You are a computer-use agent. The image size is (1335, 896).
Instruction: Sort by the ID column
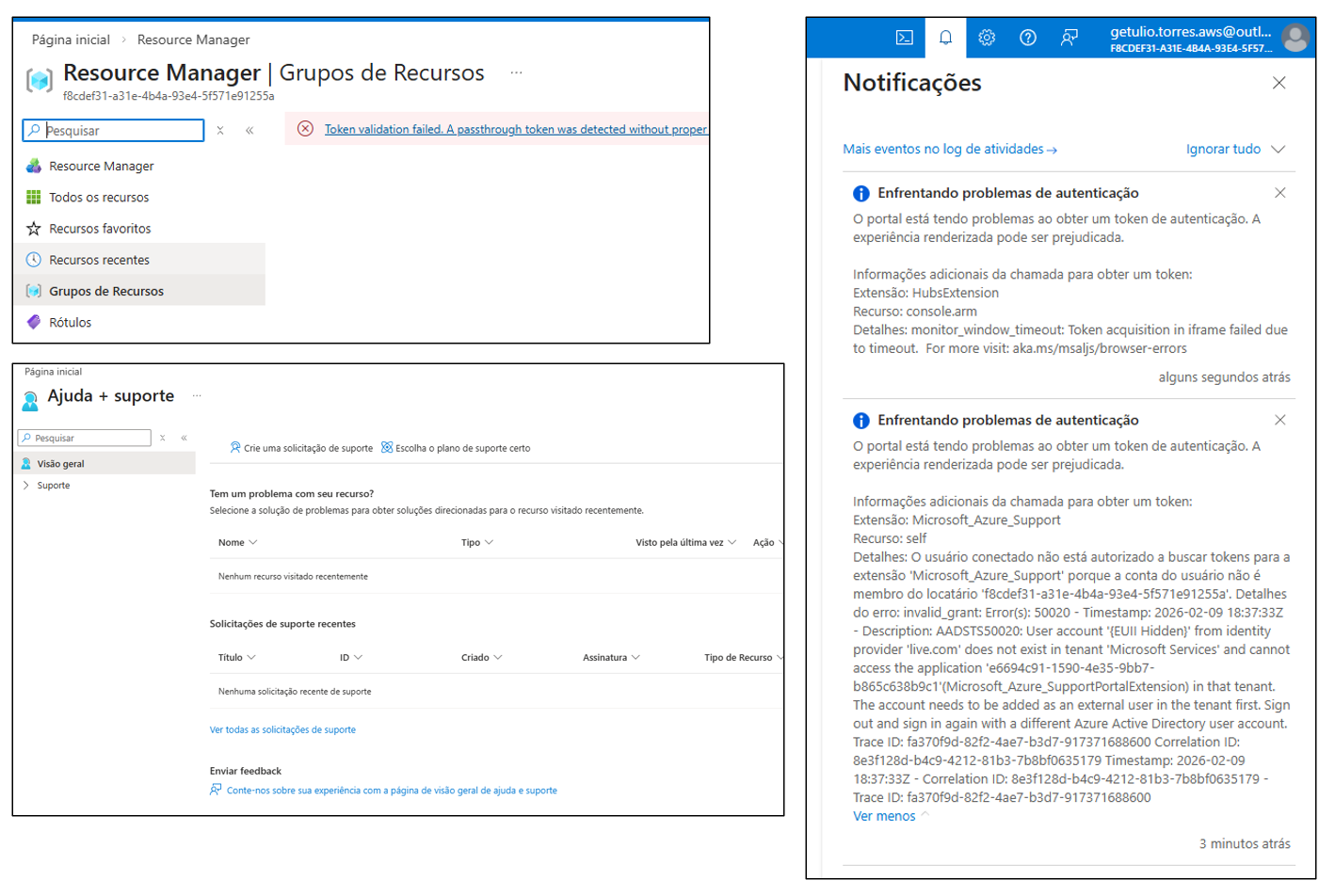350,657
